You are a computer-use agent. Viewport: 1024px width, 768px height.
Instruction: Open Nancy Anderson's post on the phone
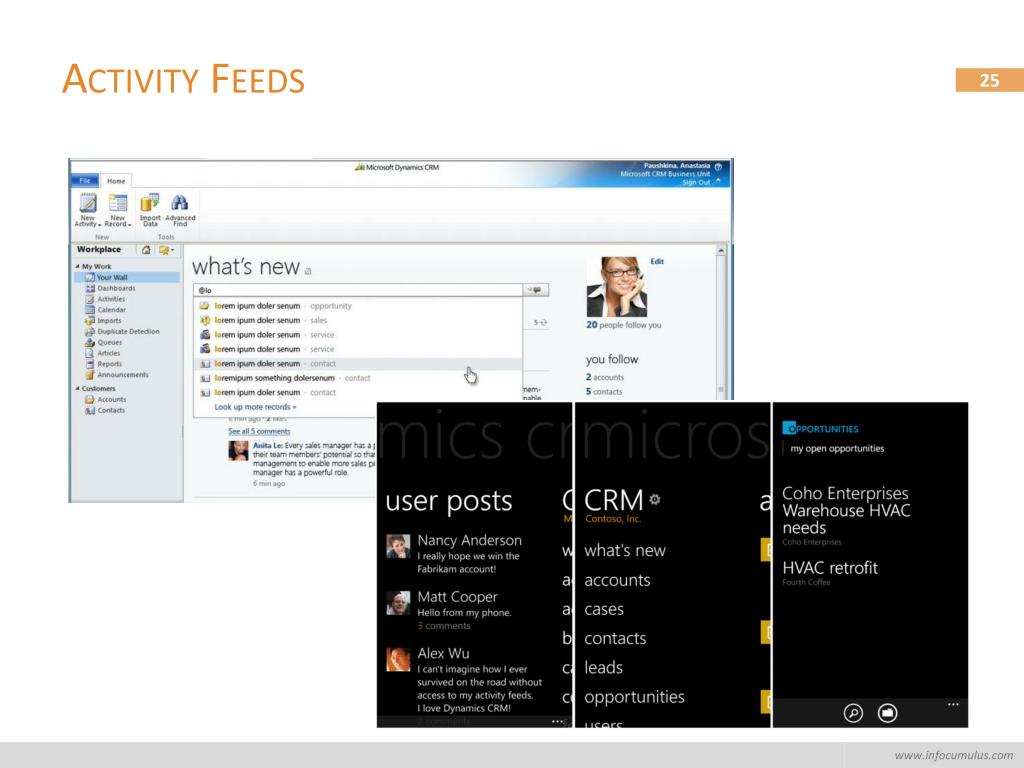(x=469, y=554)
